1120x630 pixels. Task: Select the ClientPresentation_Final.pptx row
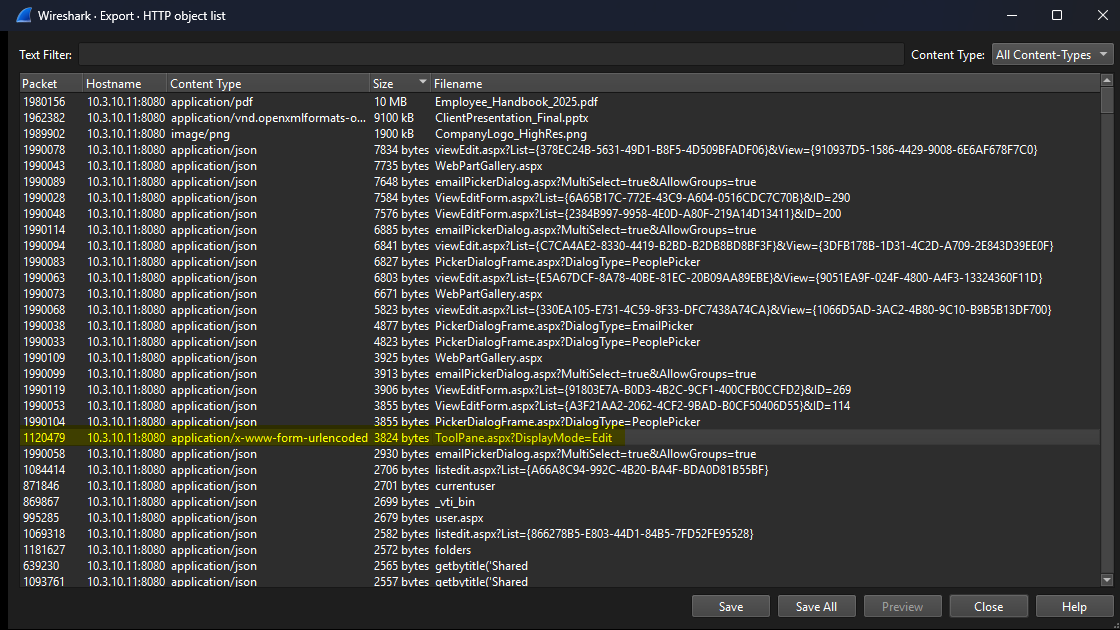(x=511, y=118)
